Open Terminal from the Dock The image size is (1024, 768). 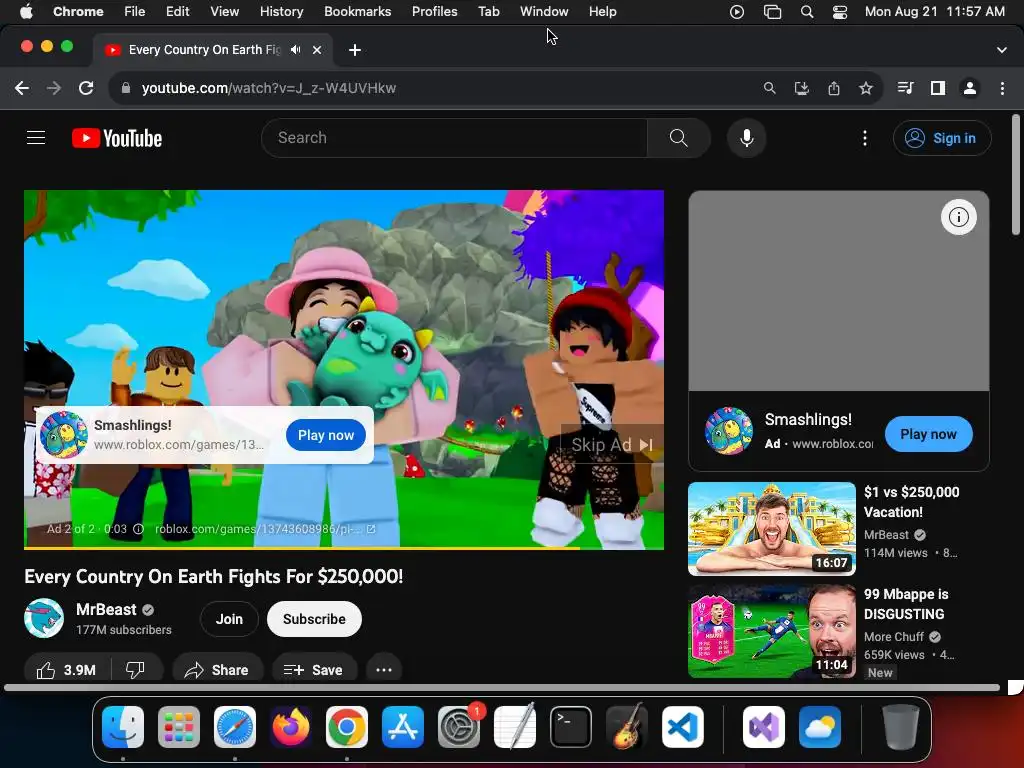[571, 727]
